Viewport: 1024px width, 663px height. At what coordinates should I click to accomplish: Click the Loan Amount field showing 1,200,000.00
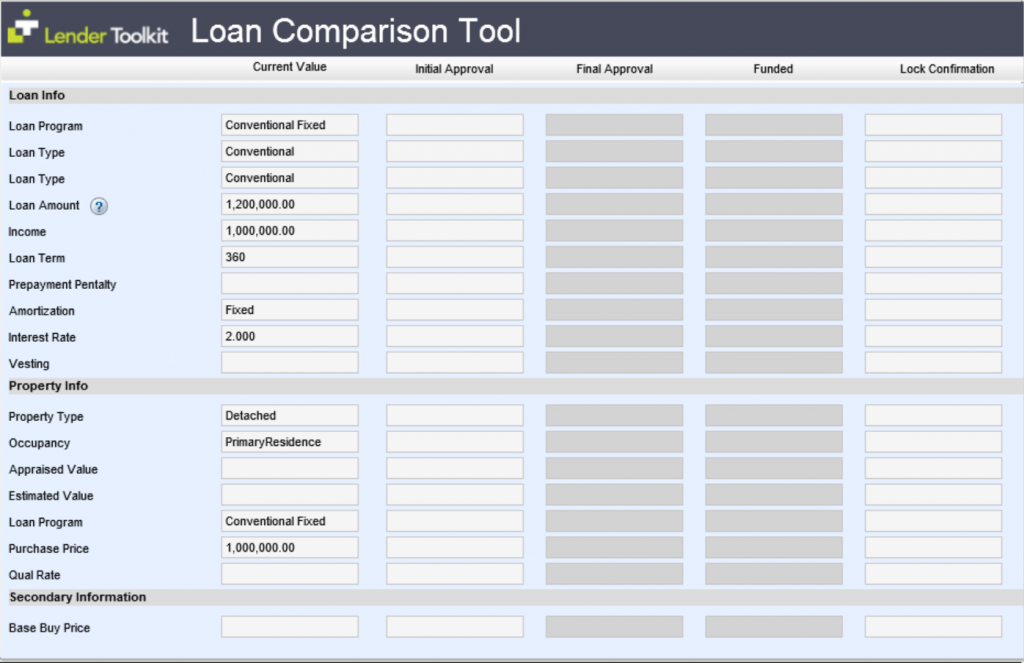pos(289,204)
